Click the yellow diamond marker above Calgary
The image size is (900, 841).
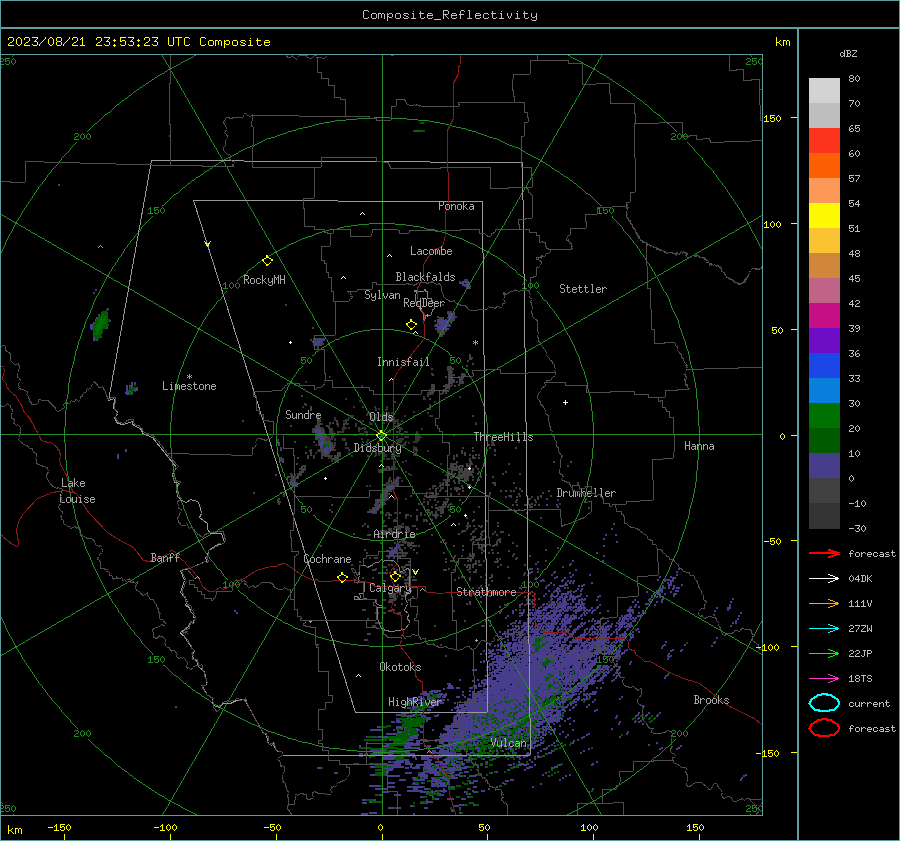395,576
